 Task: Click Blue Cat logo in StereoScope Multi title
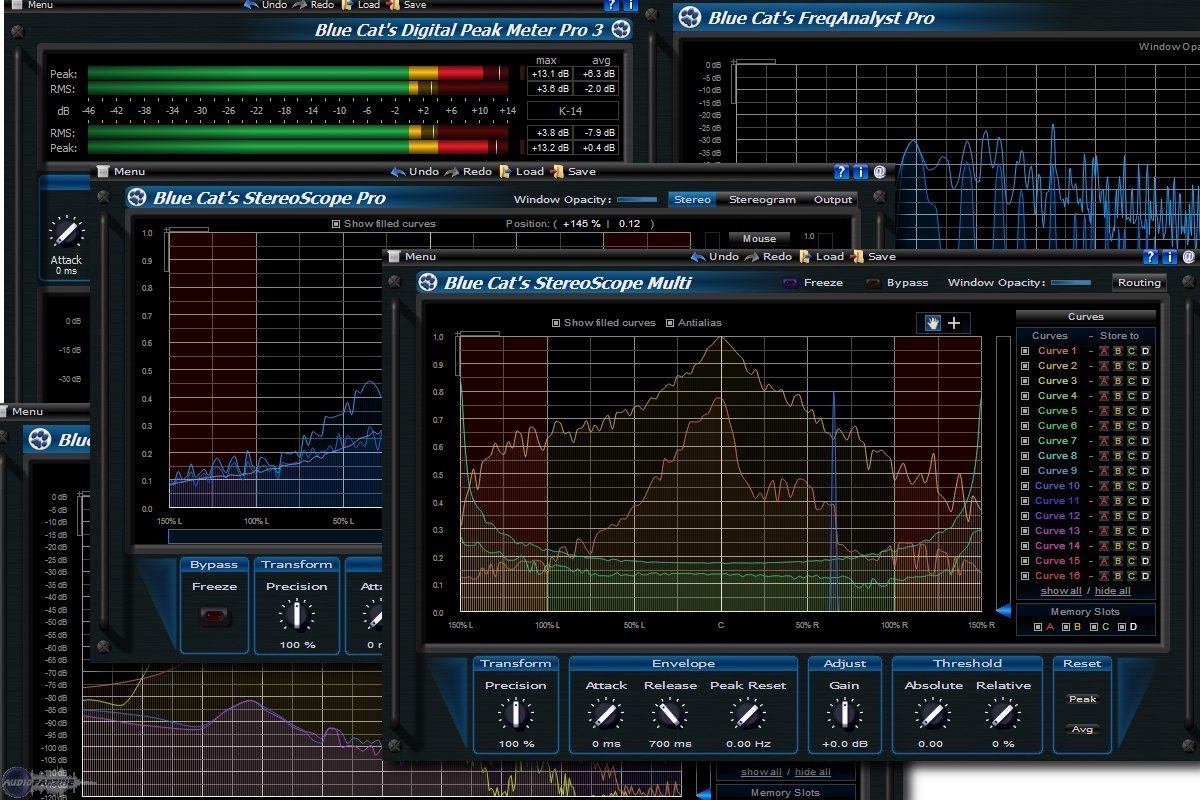click(428, 283)
